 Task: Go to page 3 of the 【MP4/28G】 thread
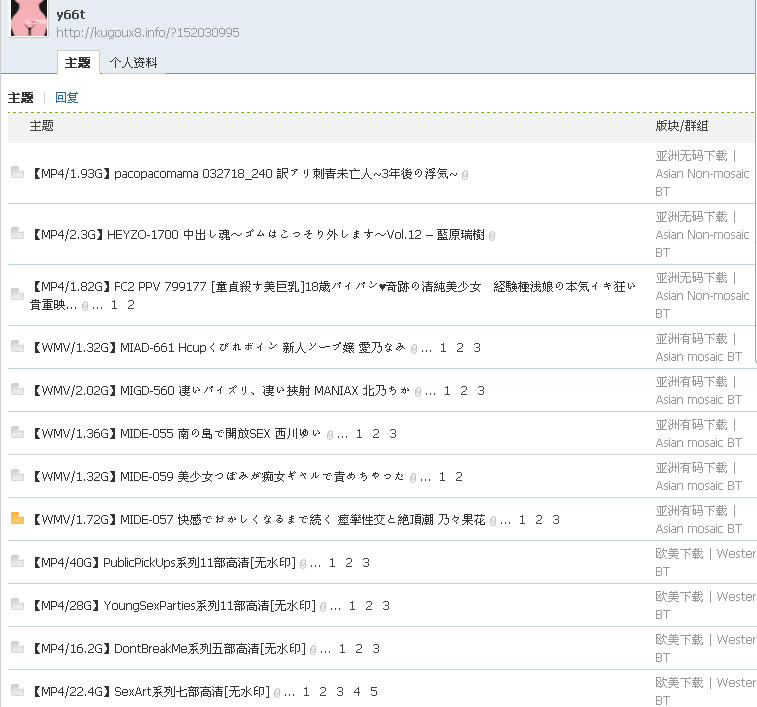pos(386,605)
